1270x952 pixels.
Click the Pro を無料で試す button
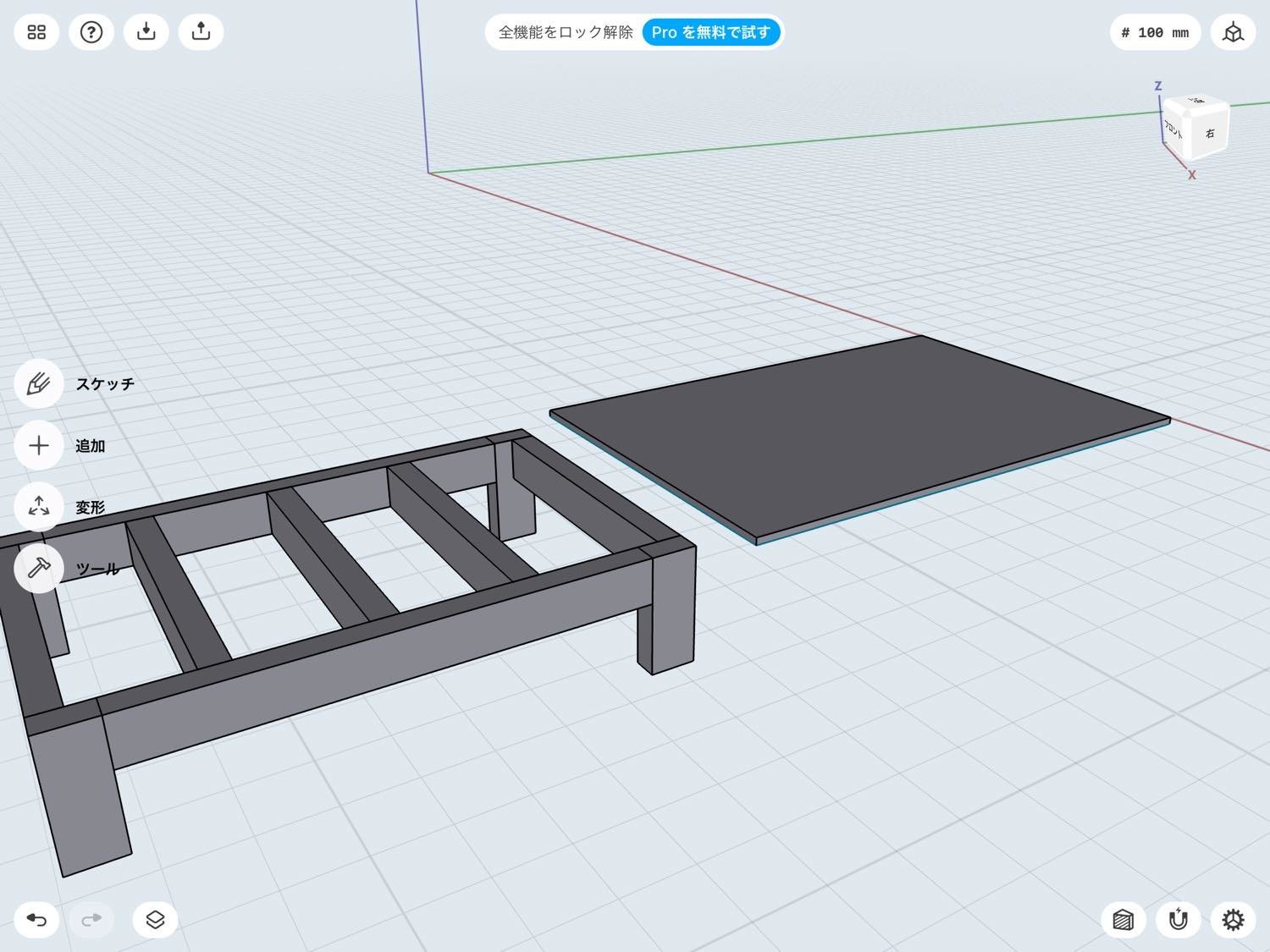[x=711, y=32]
